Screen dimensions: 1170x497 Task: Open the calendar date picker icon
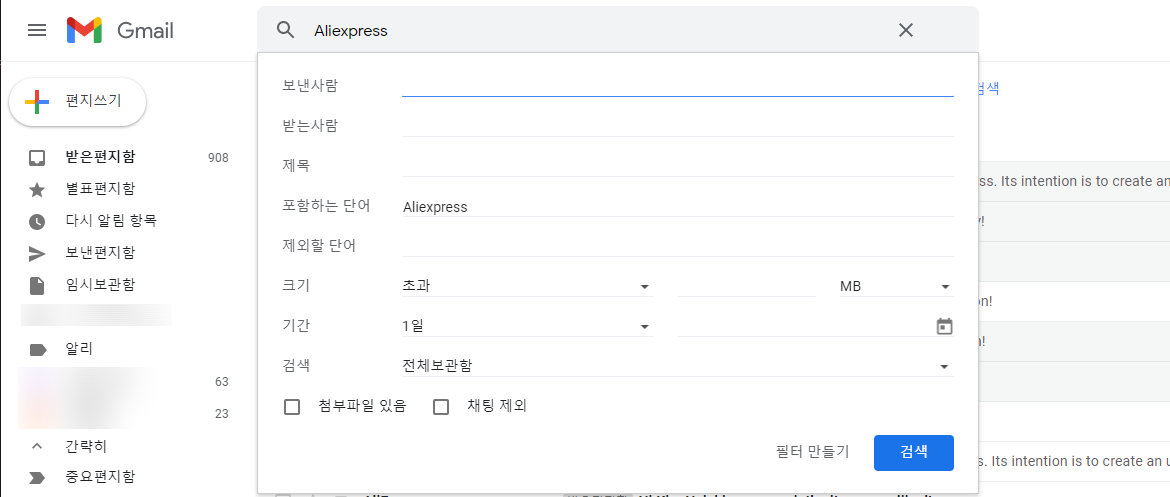945,326
